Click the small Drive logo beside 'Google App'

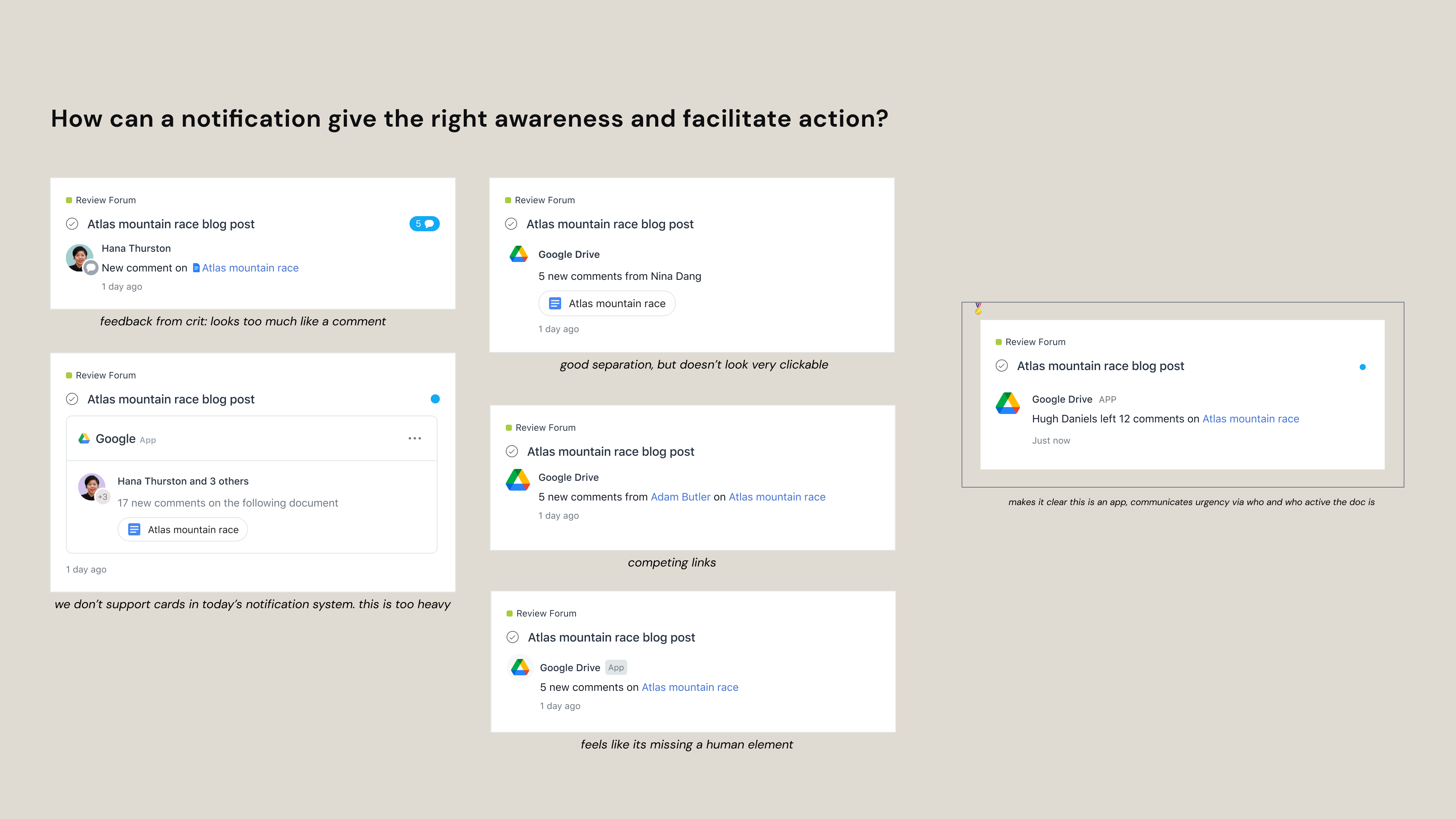point(84,439)
